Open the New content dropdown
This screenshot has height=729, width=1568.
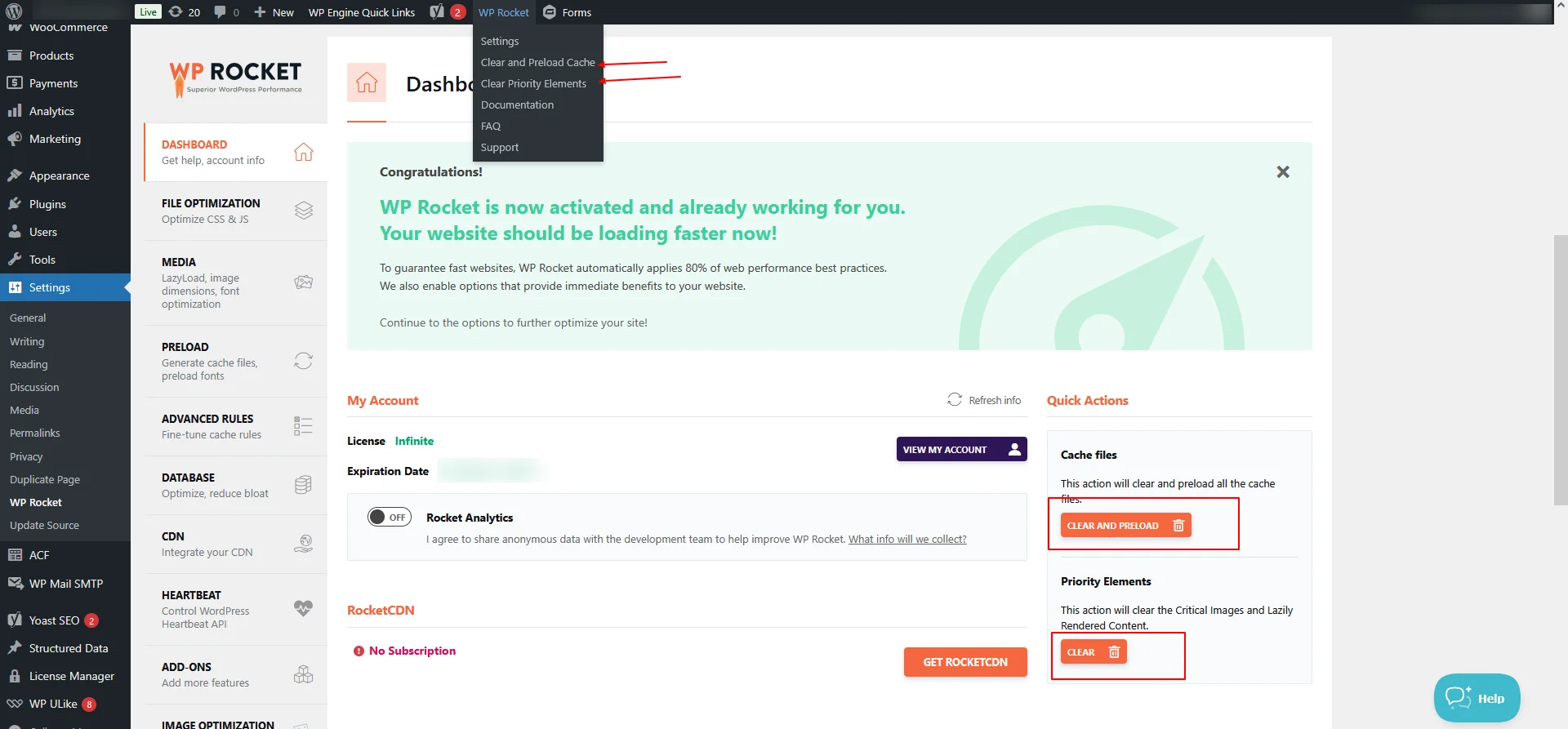[274, 12]
